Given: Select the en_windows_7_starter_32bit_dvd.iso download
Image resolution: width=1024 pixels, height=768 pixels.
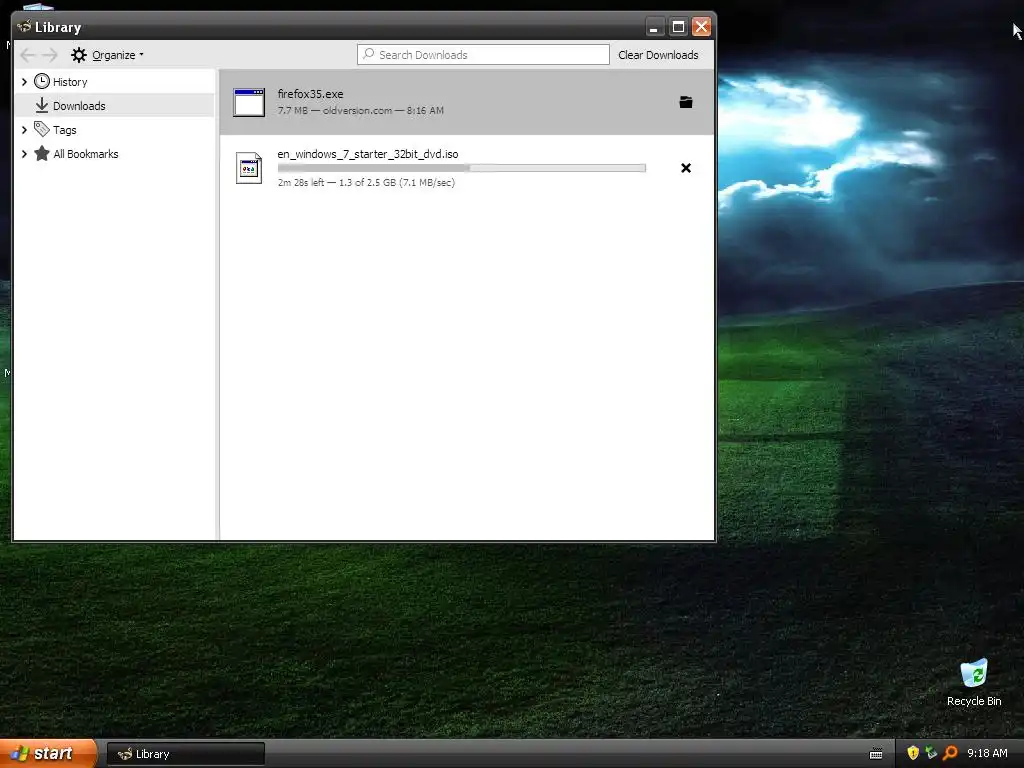Looking at the screenshot, I should pos(466,168).
